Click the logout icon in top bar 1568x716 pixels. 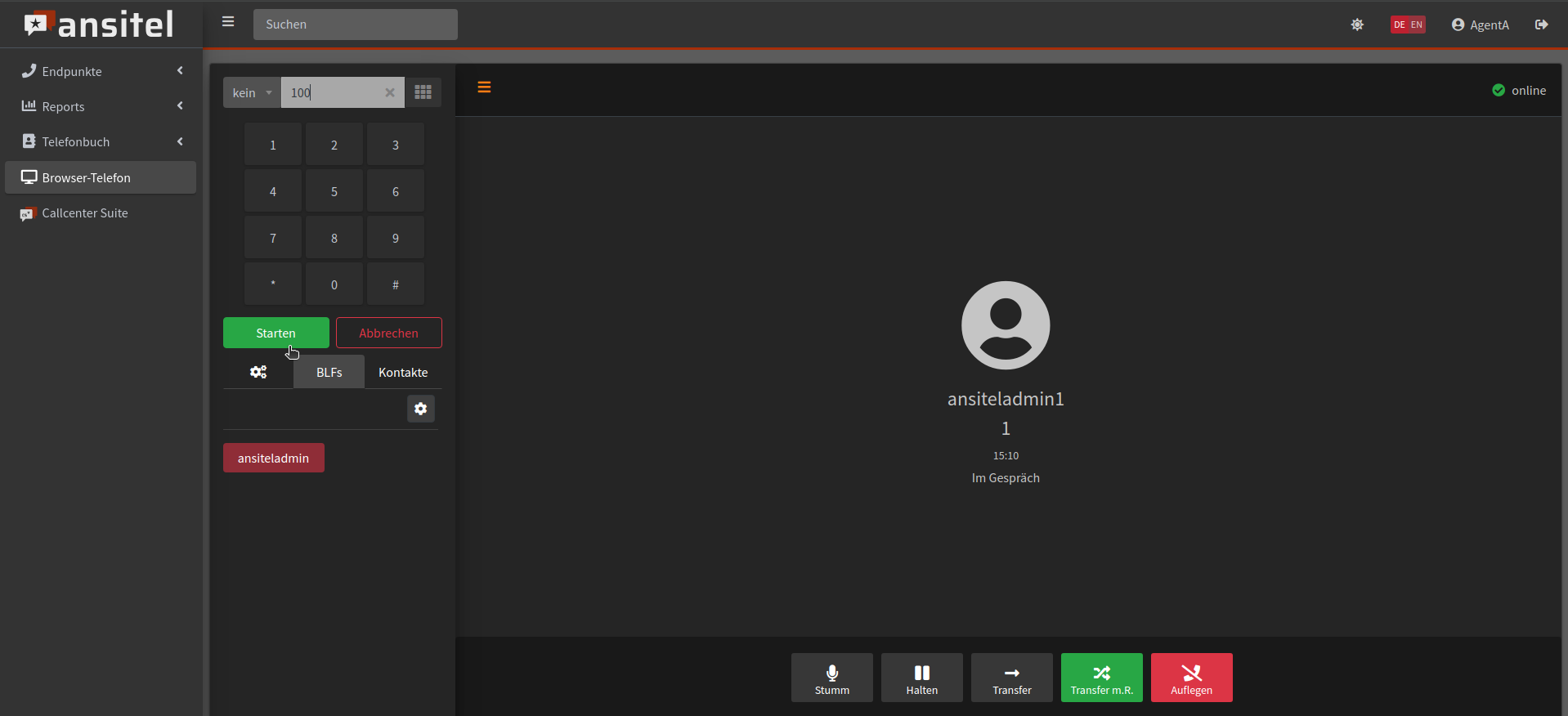[x=1541, y=25]
